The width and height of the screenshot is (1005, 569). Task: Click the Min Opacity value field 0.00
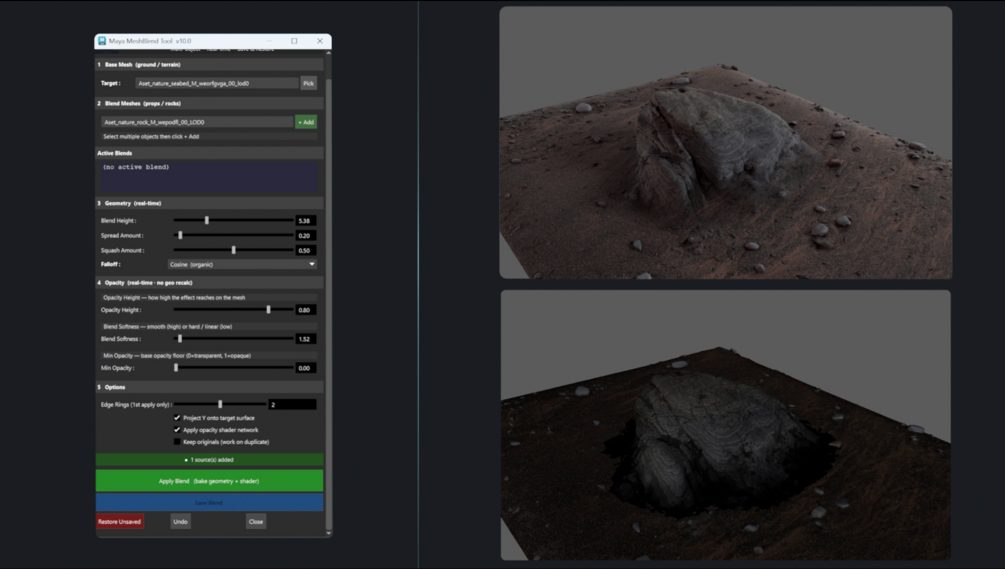tap(305, 368)
